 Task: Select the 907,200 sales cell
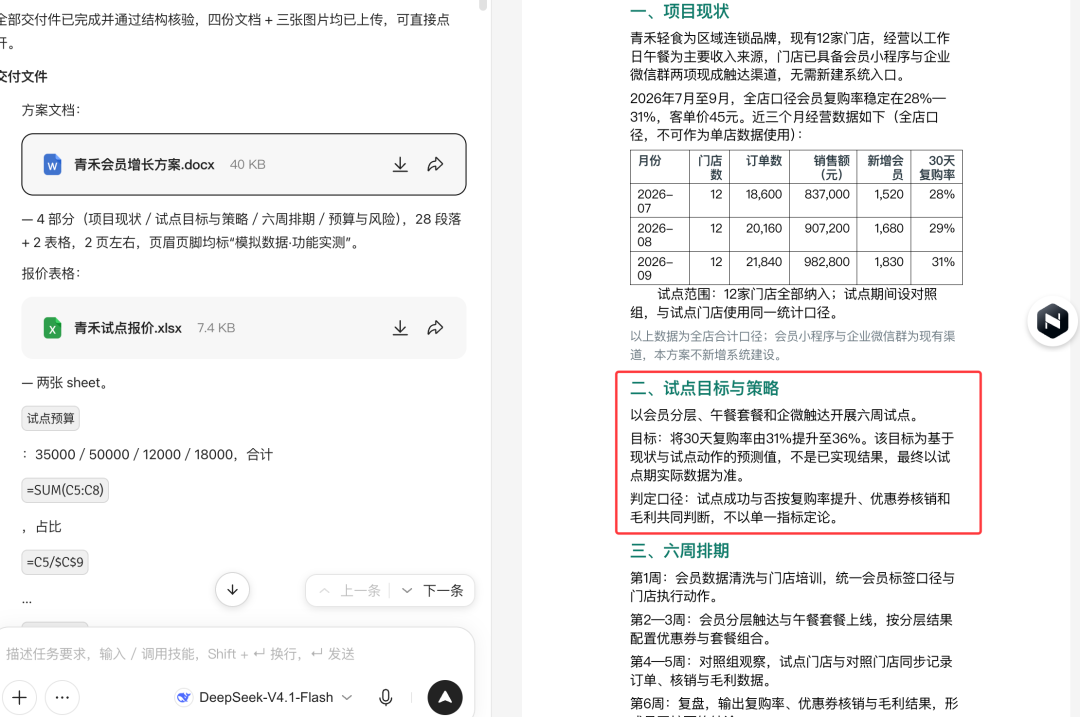pos(822,235)
